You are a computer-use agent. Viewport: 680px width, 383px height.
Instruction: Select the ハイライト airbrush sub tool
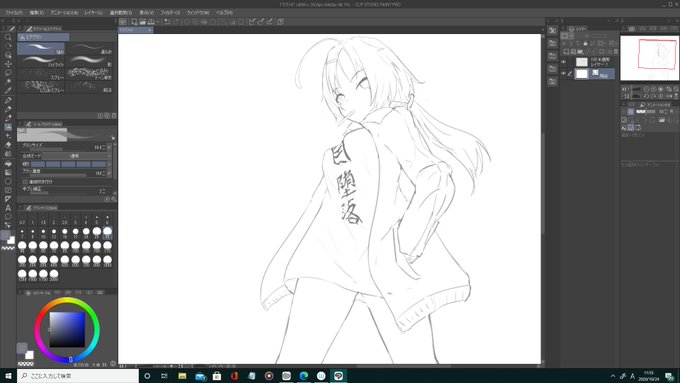click(x=41, y=61)
